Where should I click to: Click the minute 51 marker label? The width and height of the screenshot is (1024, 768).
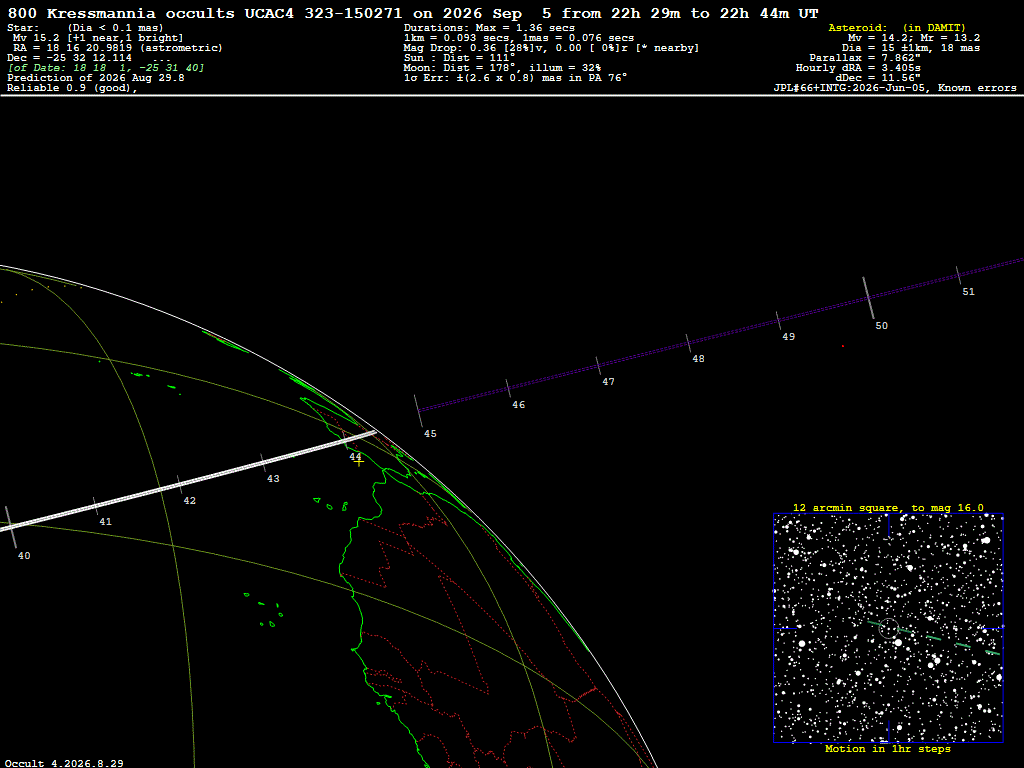click(x=968, y=292)
